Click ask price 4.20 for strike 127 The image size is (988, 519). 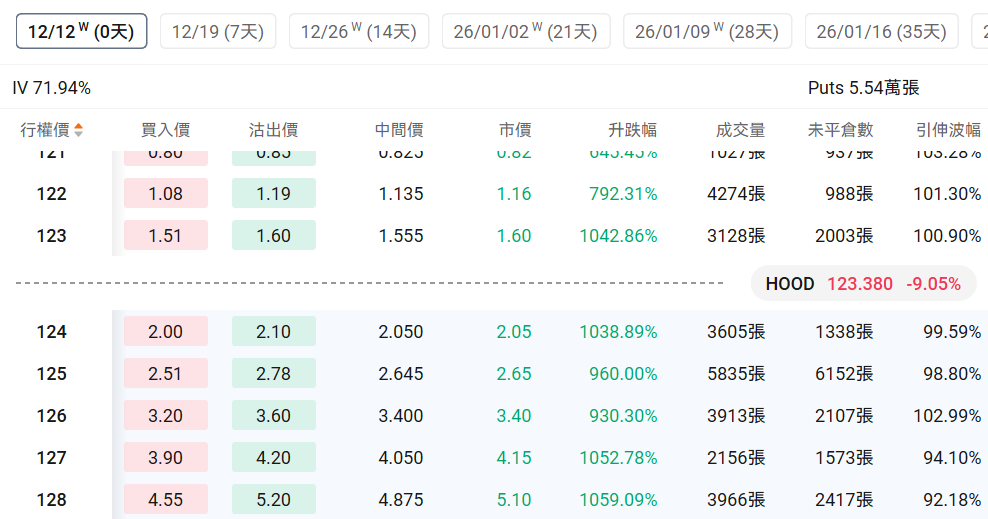pos(273,458)
